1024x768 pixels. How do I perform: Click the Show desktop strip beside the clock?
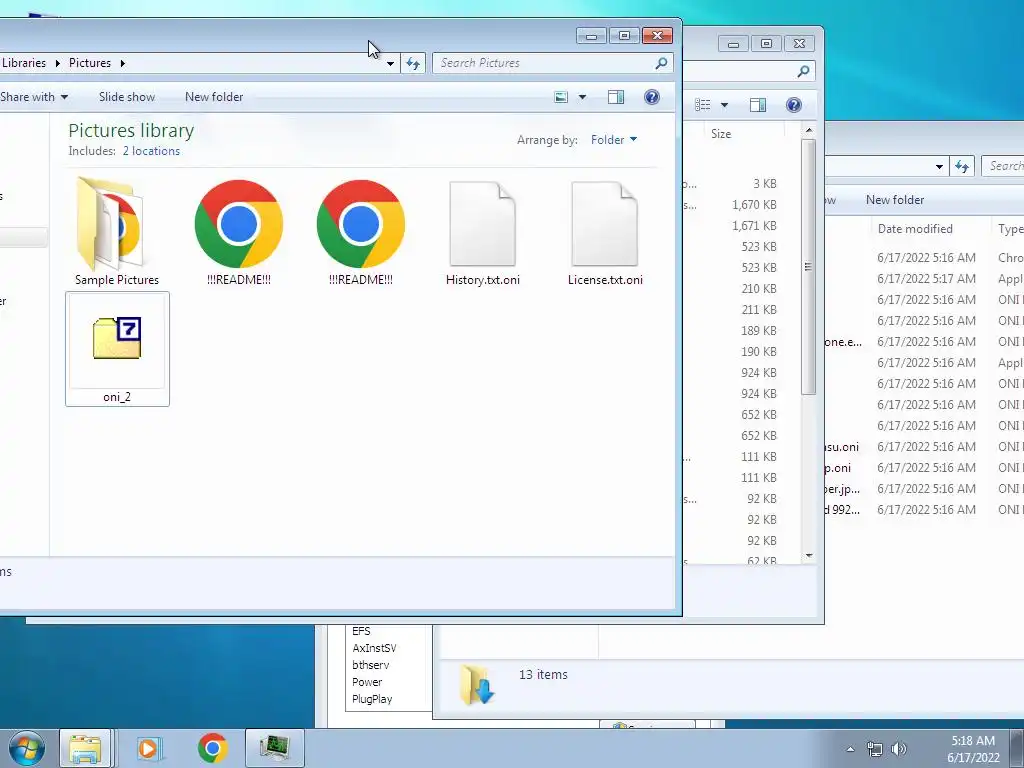1017,748
